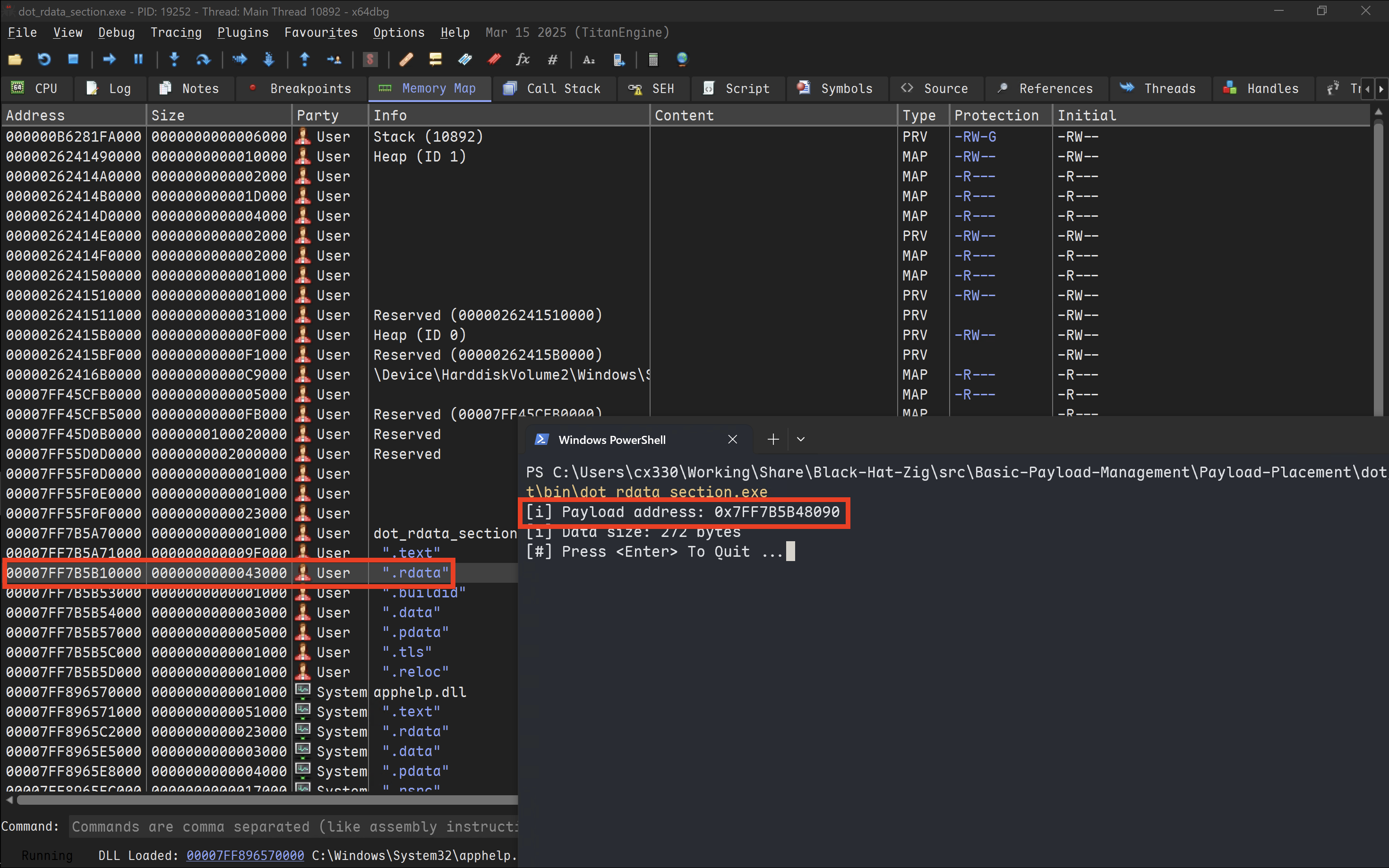Open a file with the folder icon
This screenshot has width=1389, height=868.
click(x=15, y=59)
